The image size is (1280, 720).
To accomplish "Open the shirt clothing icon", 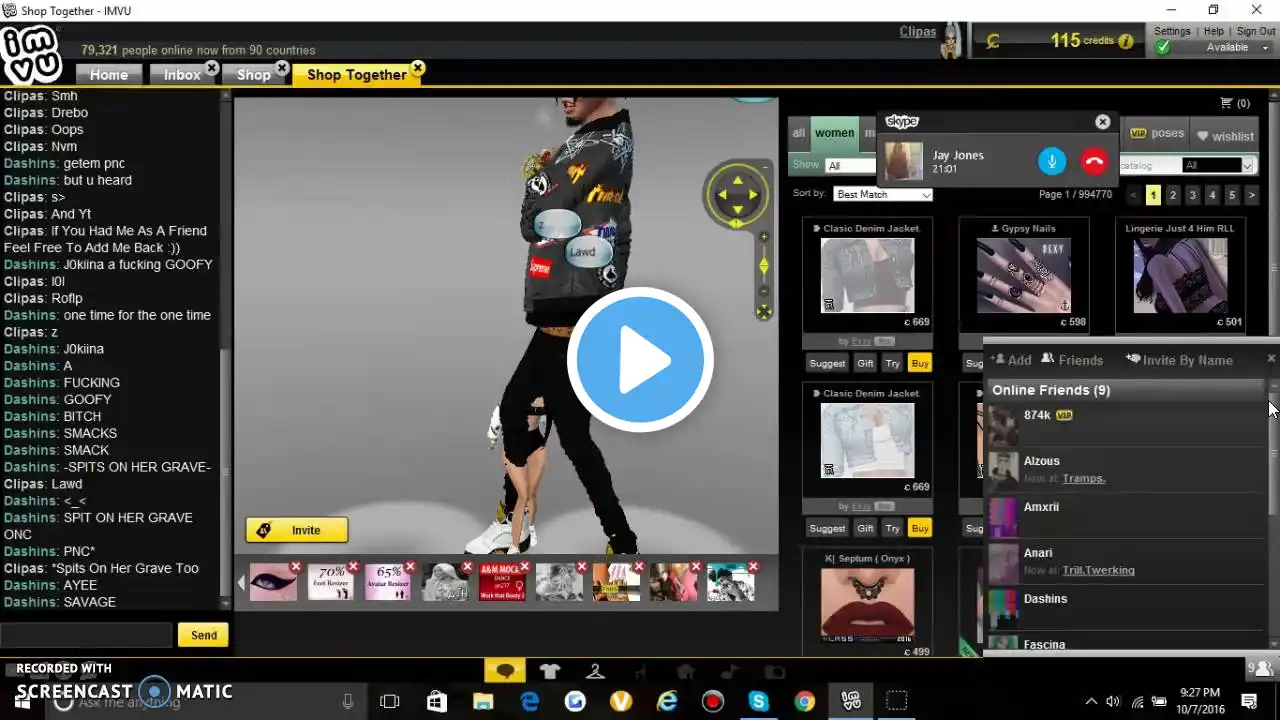I will pos(550,671).
